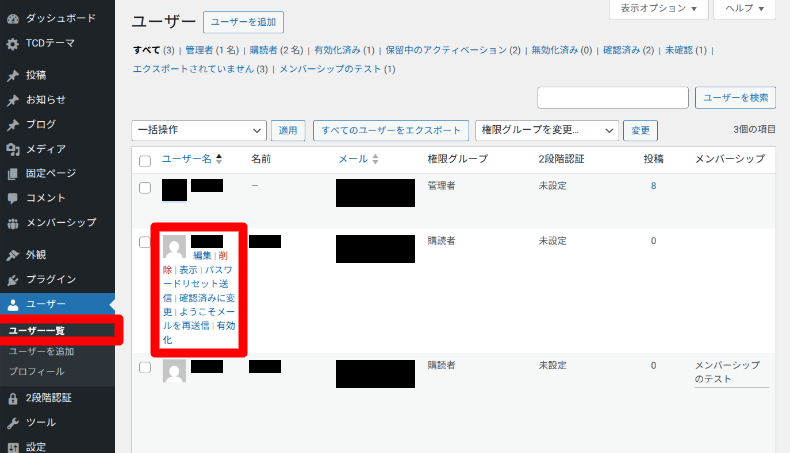Viewport: 790px width, 453px height.
Task: Click the 外観 paintbrush icon
Action: [x=13, y=255]
